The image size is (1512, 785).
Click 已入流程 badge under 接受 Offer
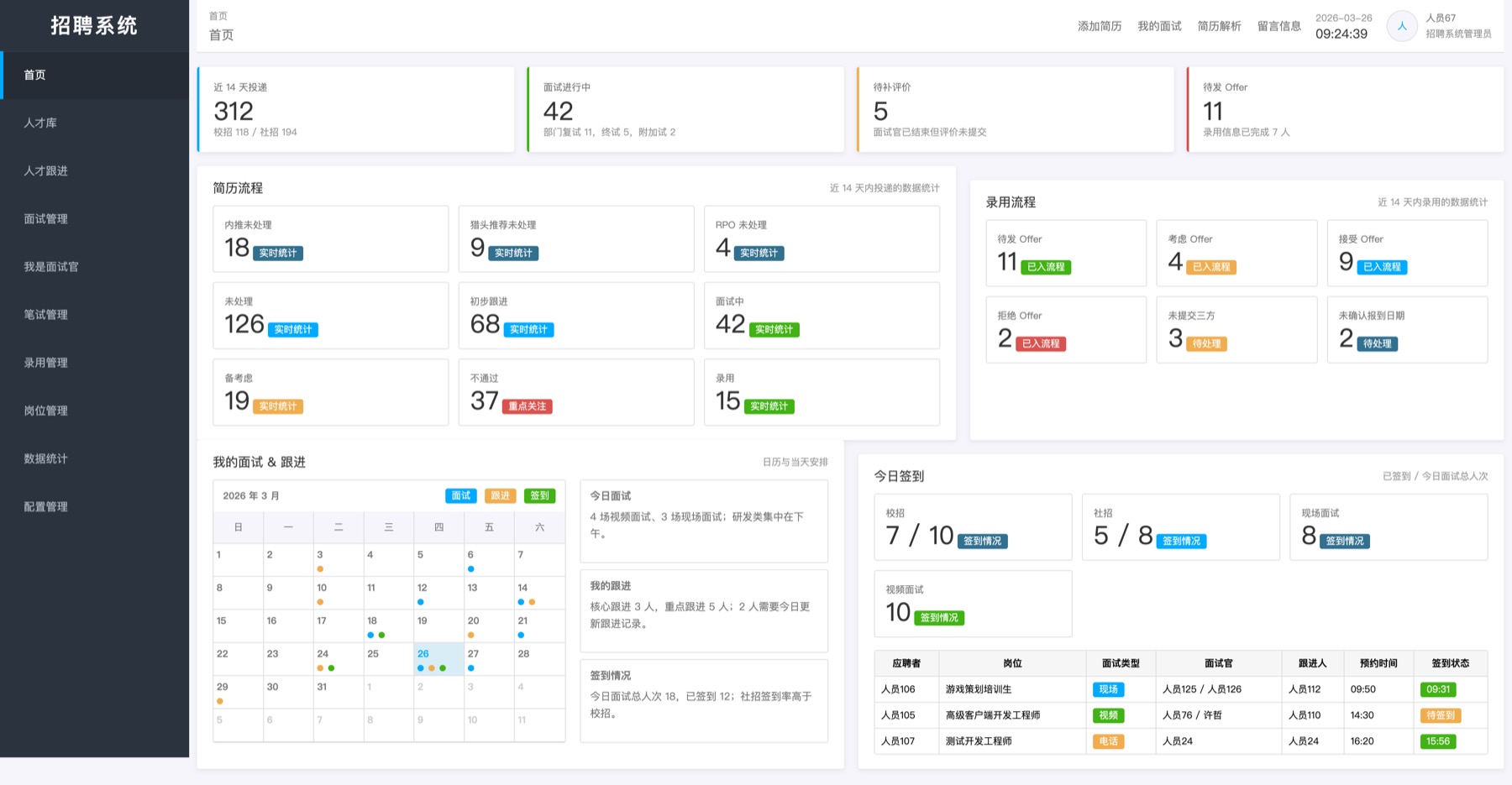click(x=1382, y=267)
